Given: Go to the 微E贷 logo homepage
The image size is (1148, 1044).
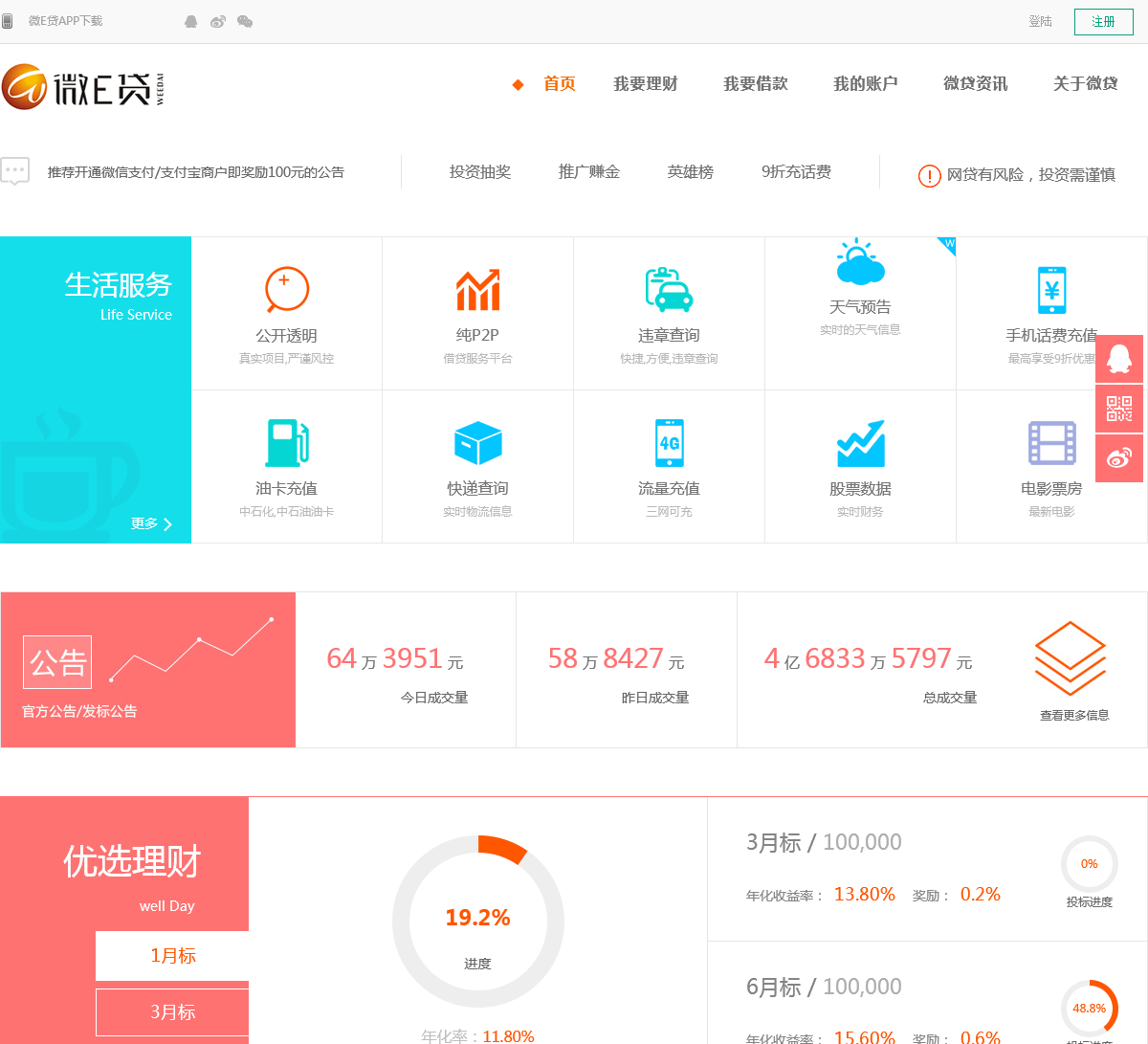Looking at the screenshot, I should point(83,87).
